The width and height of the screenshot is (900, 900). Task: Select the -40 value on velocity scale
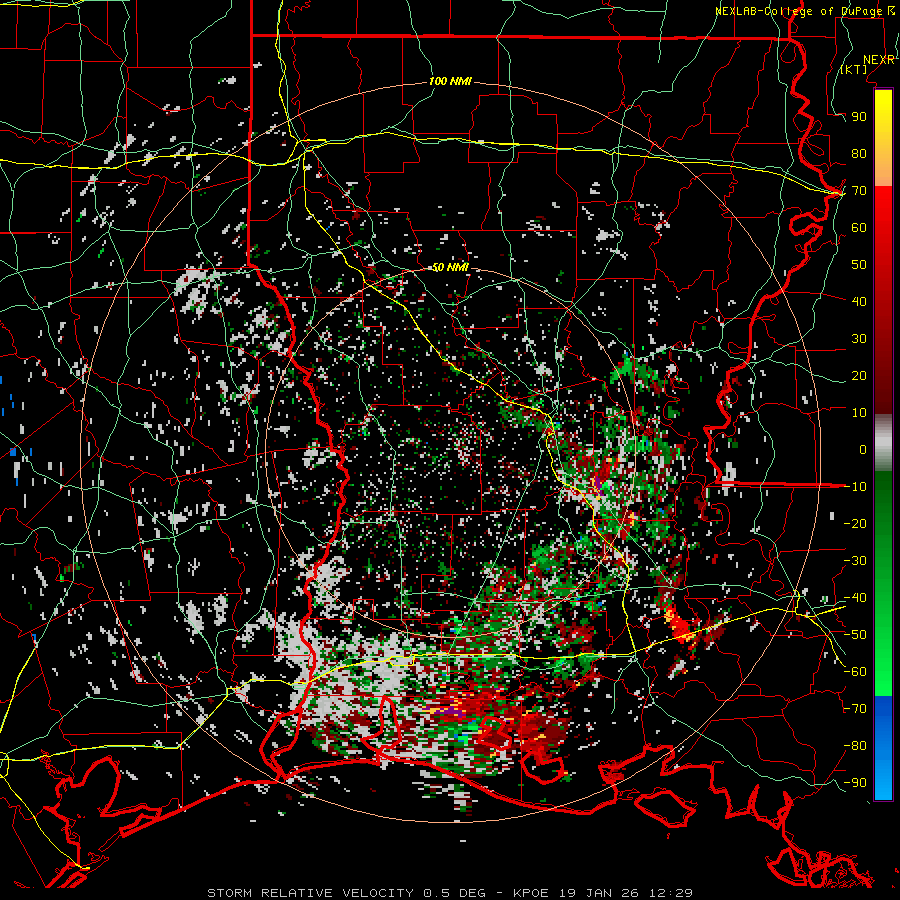[855, 598]
